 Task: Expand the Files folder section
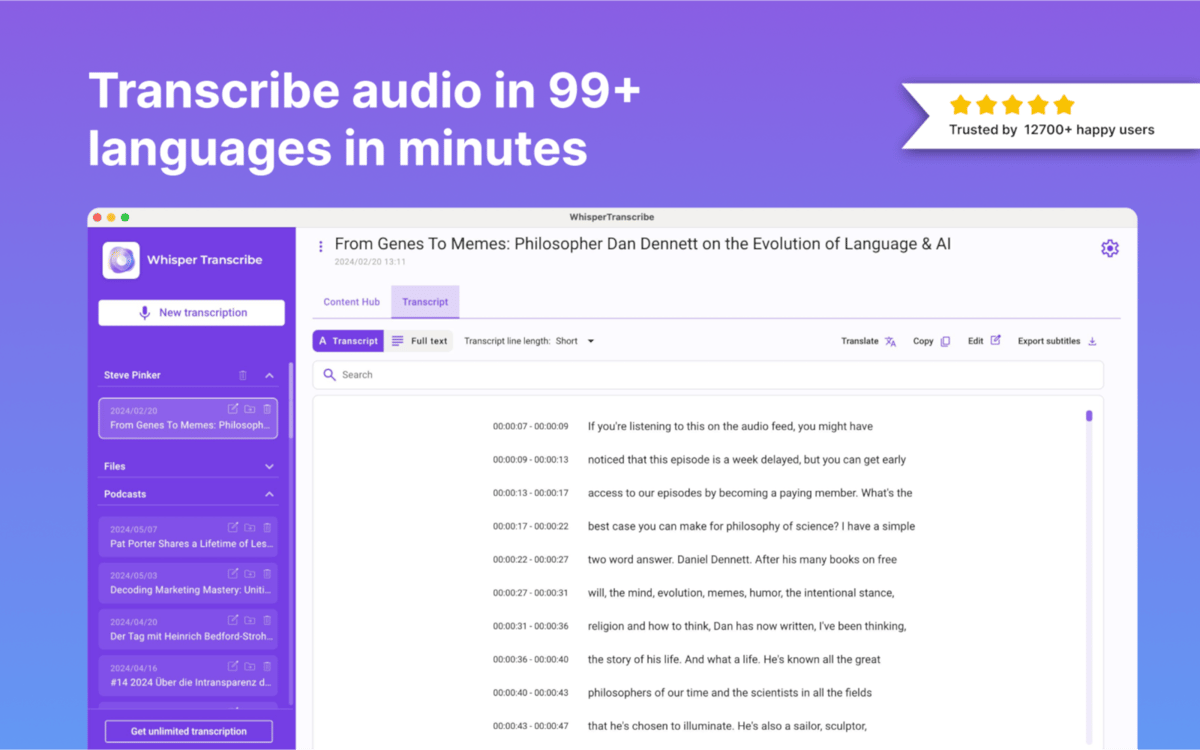click(269, 466)
